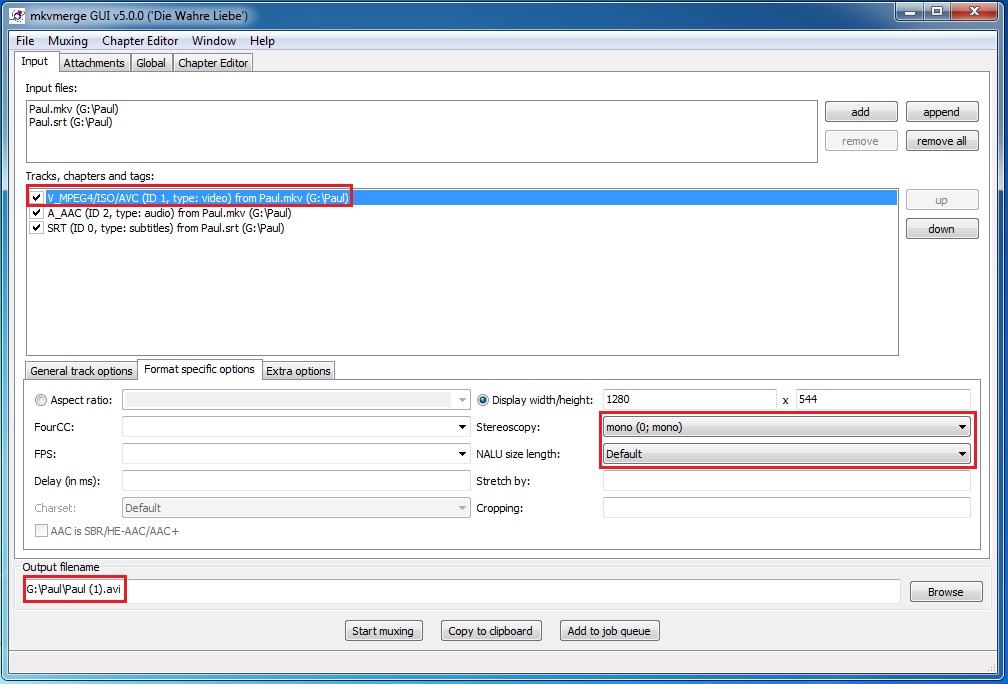
Task: Click the add button for input files
Action: coord(861,112)
